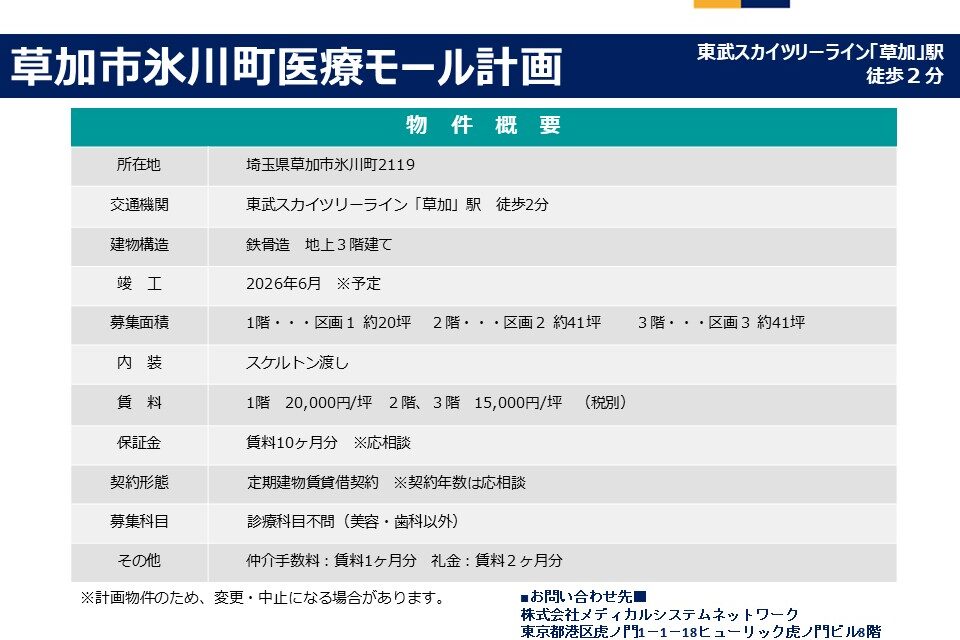The height and width of the screenshot is (640, 960).
Task: Select the 募集面積 label cell
Action: [x=139, y=323]
